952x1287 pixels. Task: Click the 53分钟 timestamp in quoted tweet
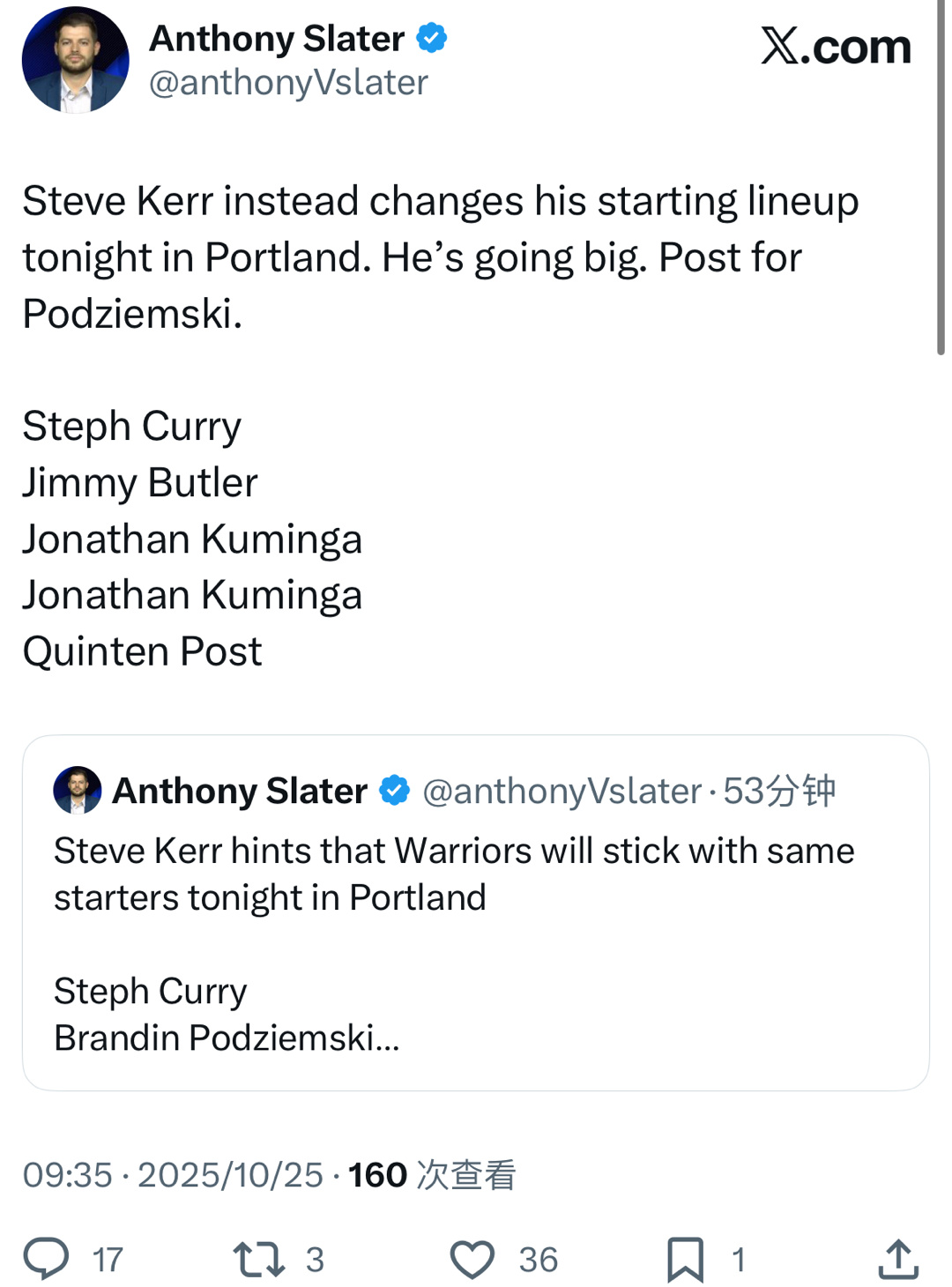pos(779,791)
